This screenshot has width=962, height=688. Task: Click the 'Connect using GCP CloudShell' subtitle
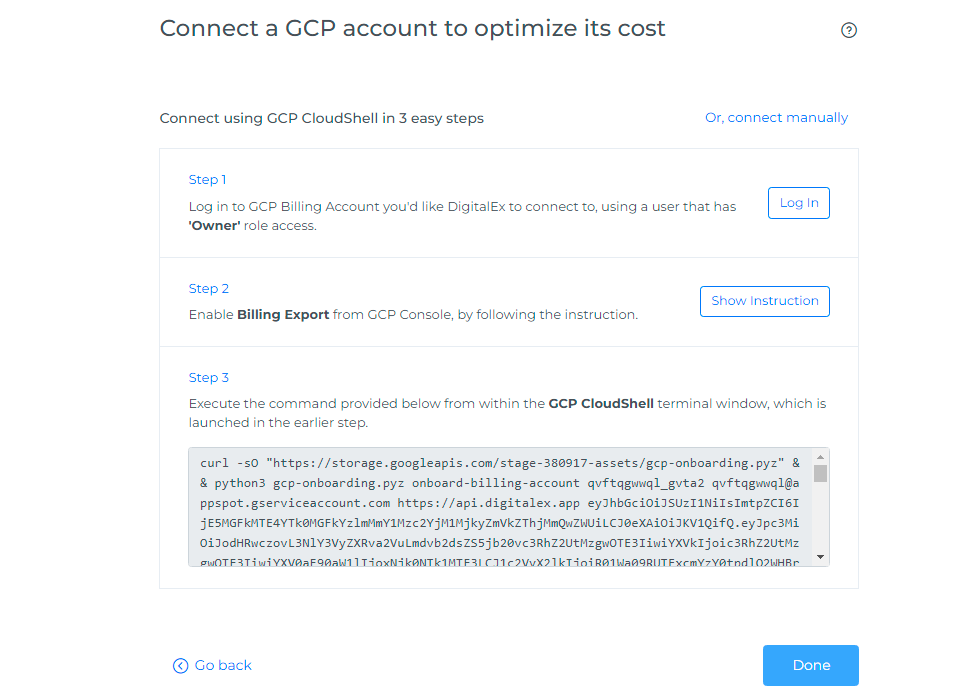(321, 119)
